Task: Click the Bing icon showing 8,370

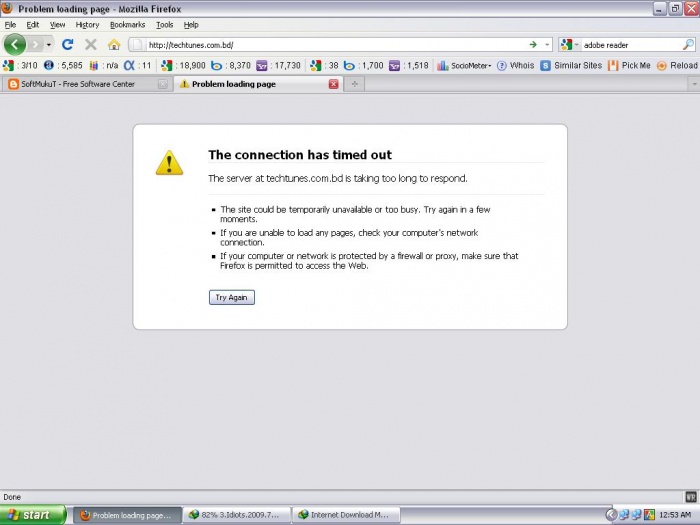Action: (217, 66)
